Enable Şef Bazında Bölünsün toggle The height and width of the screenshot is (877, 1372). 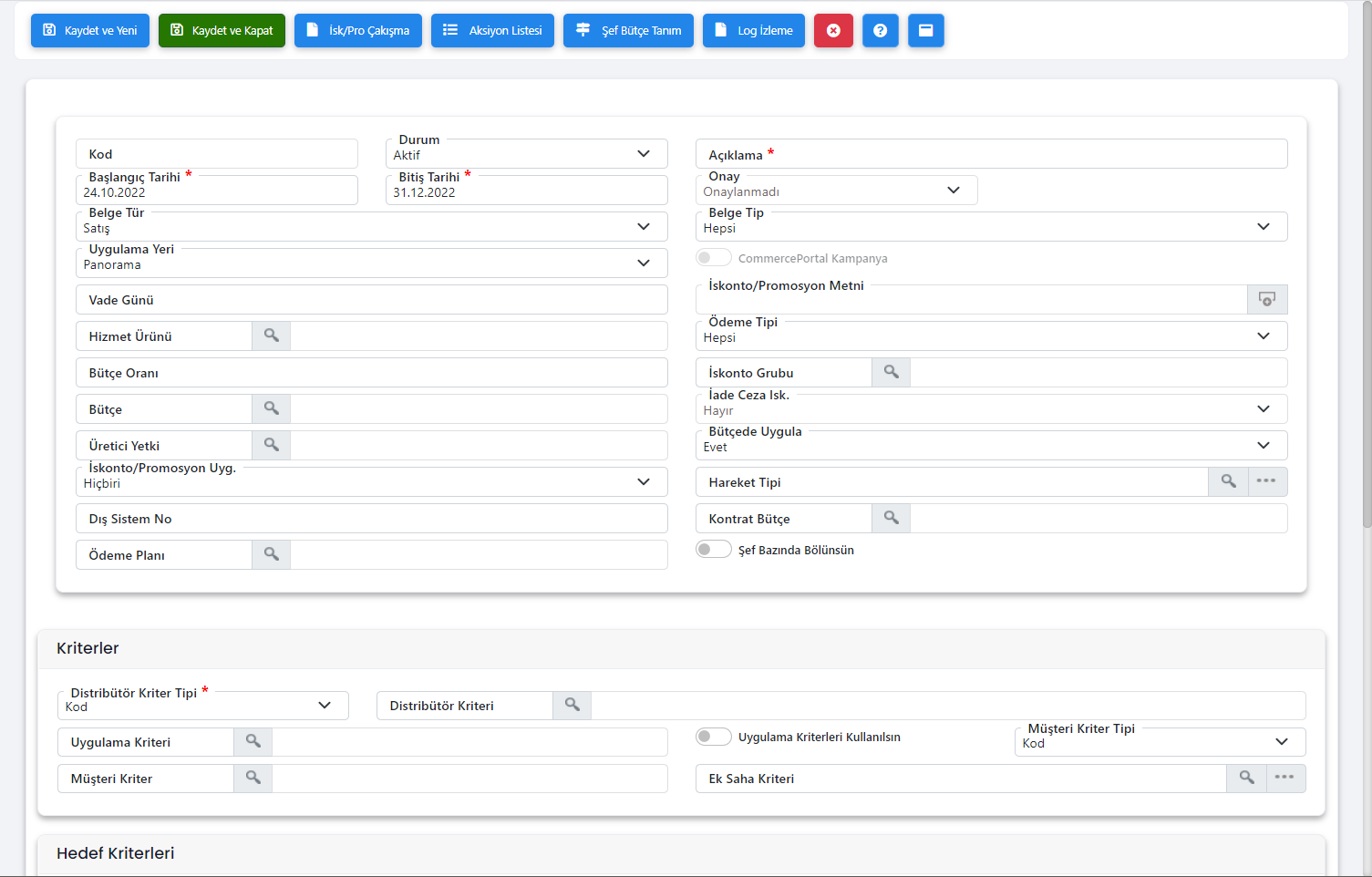coord(713,550)
